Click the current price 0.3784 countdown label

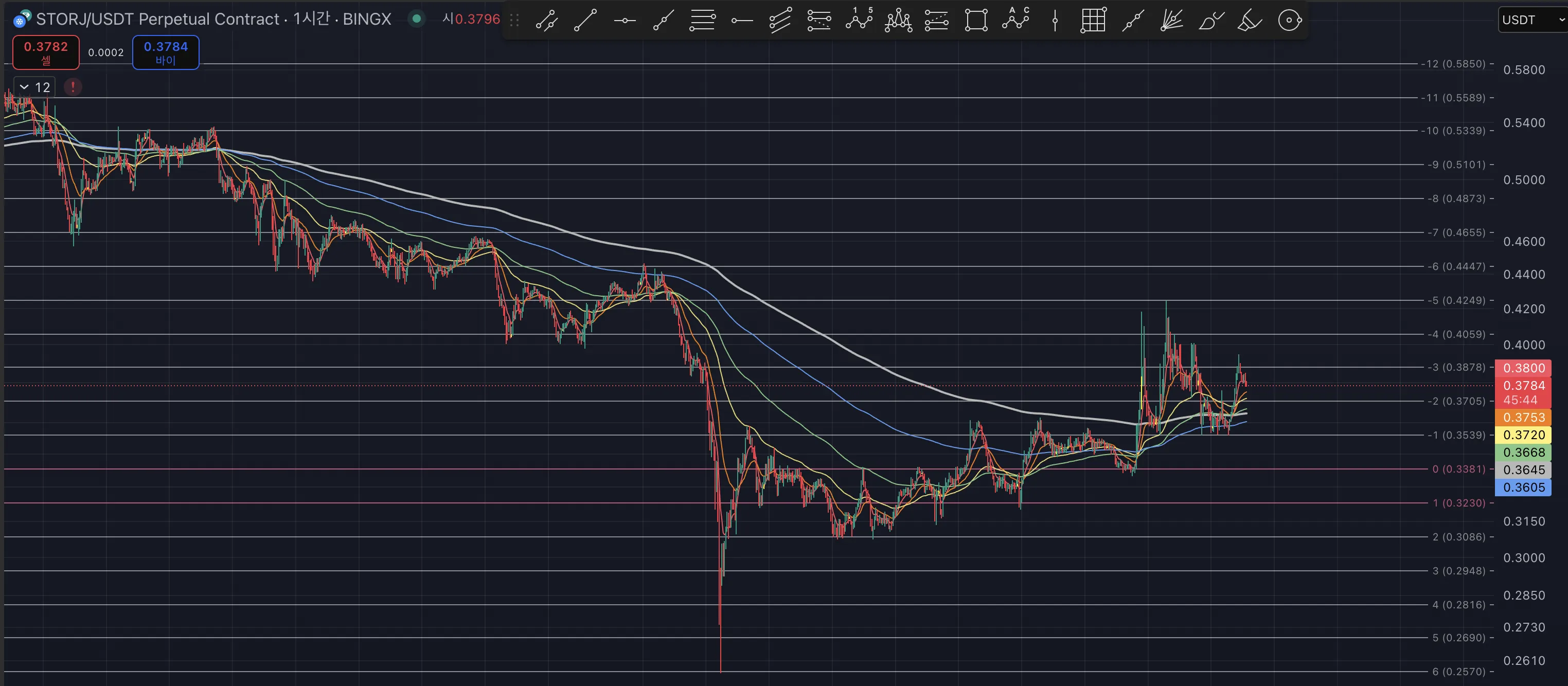[x=1523, y=392]
